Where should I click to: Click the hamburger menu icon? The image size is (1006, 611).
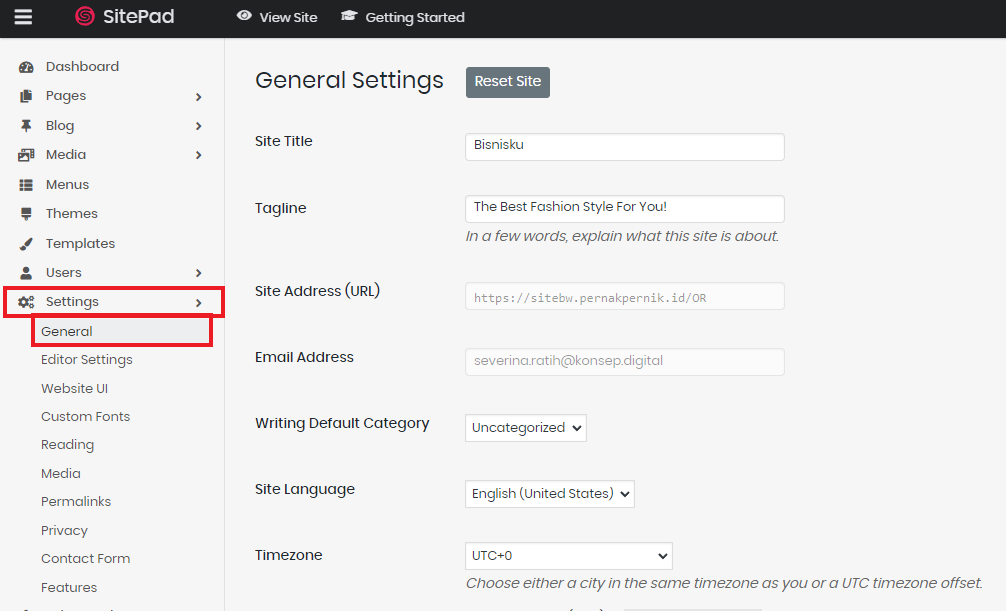click(x=23, y=17)
